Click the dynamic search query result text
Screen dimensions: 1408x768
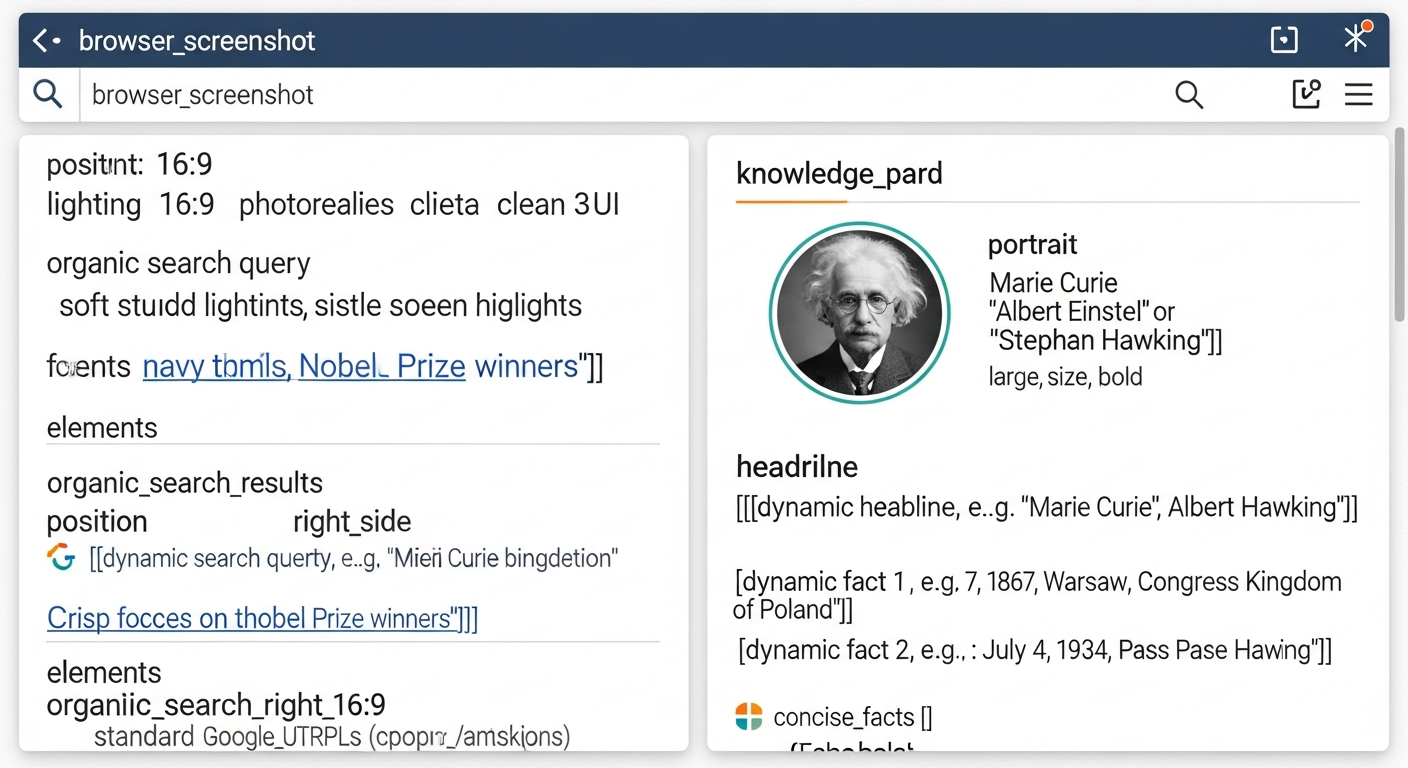[x=353, y=558]
